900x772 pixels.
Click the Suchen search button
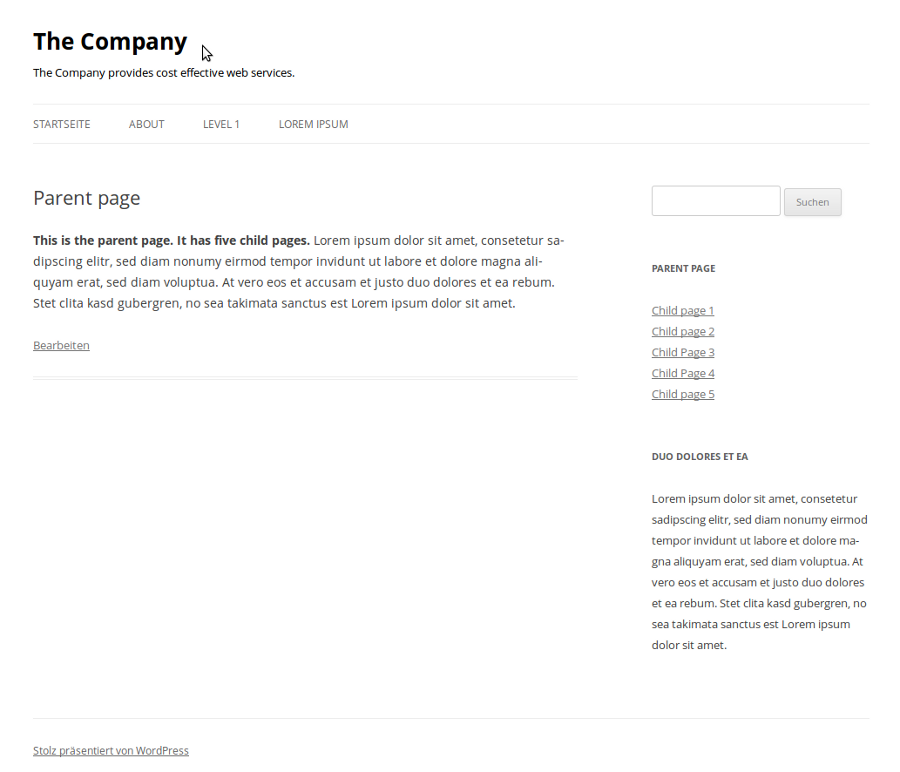tap(813, 202)
